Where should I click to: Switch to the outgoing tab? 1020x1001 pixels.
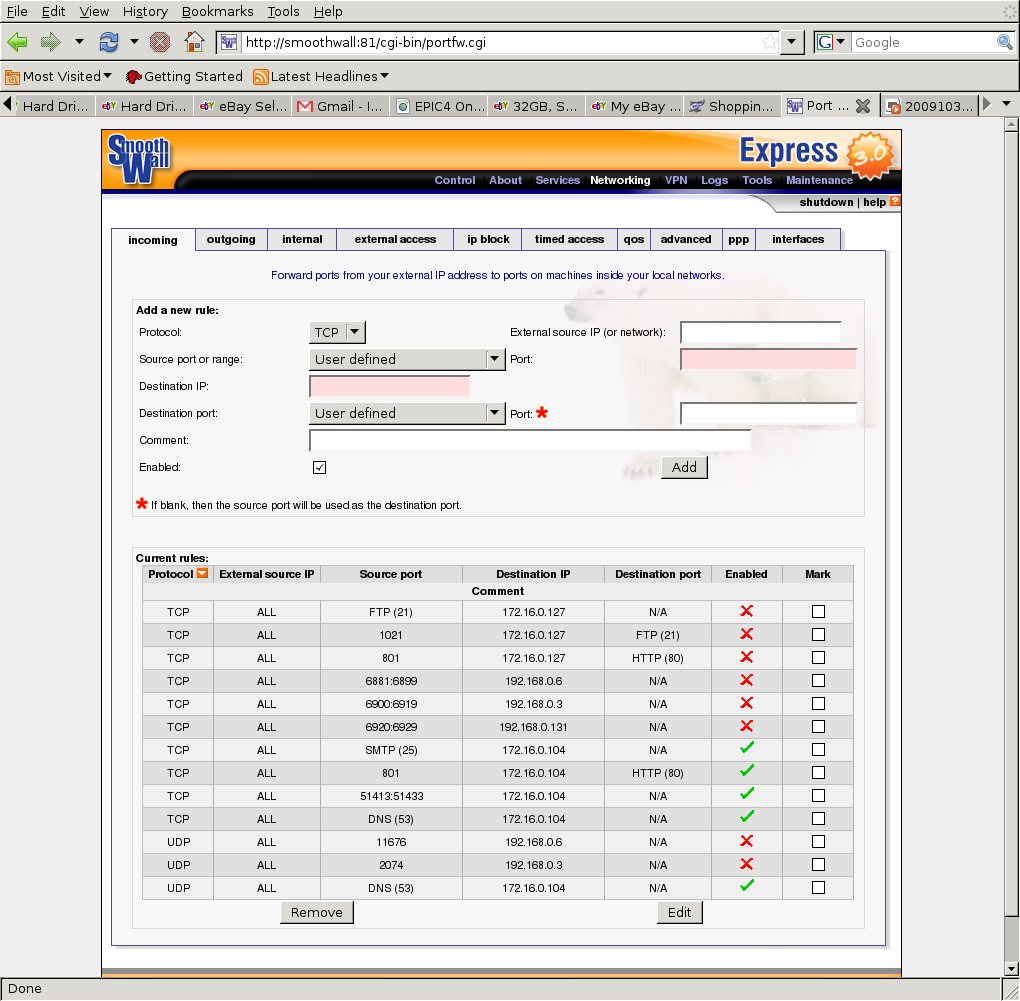coord(231,240)
